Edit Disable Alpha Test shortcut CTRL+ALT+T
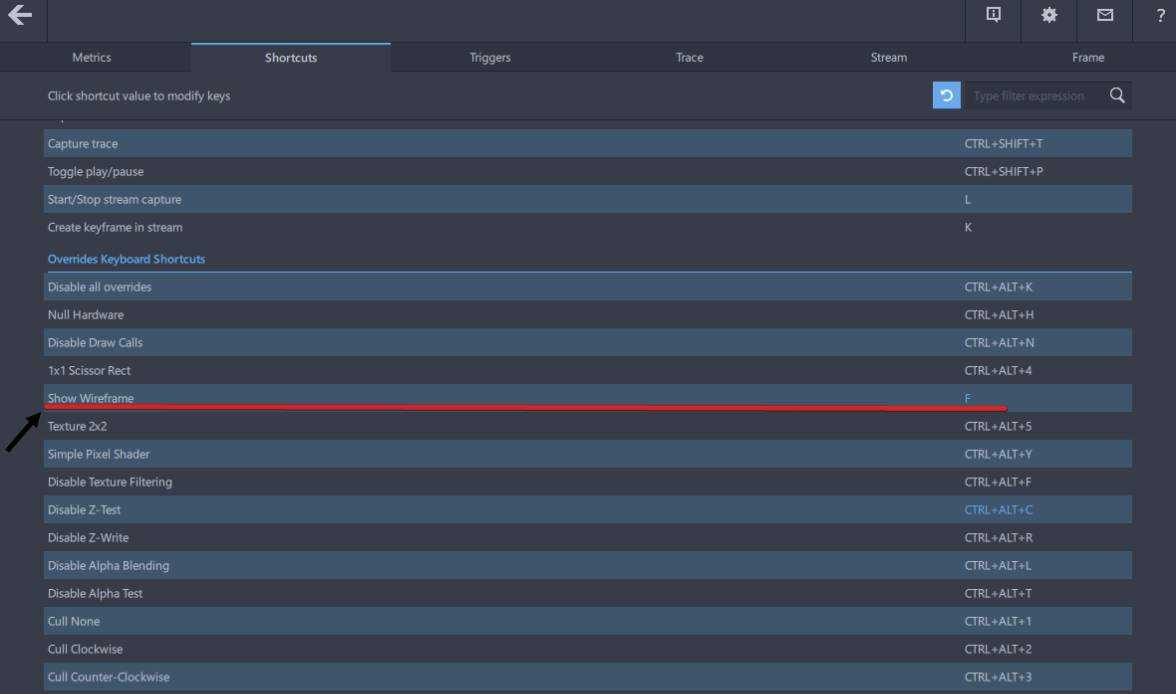Image resolution: width=1176 pixels, height=694 pixels. pyautogui.click(x=998, y=593)
